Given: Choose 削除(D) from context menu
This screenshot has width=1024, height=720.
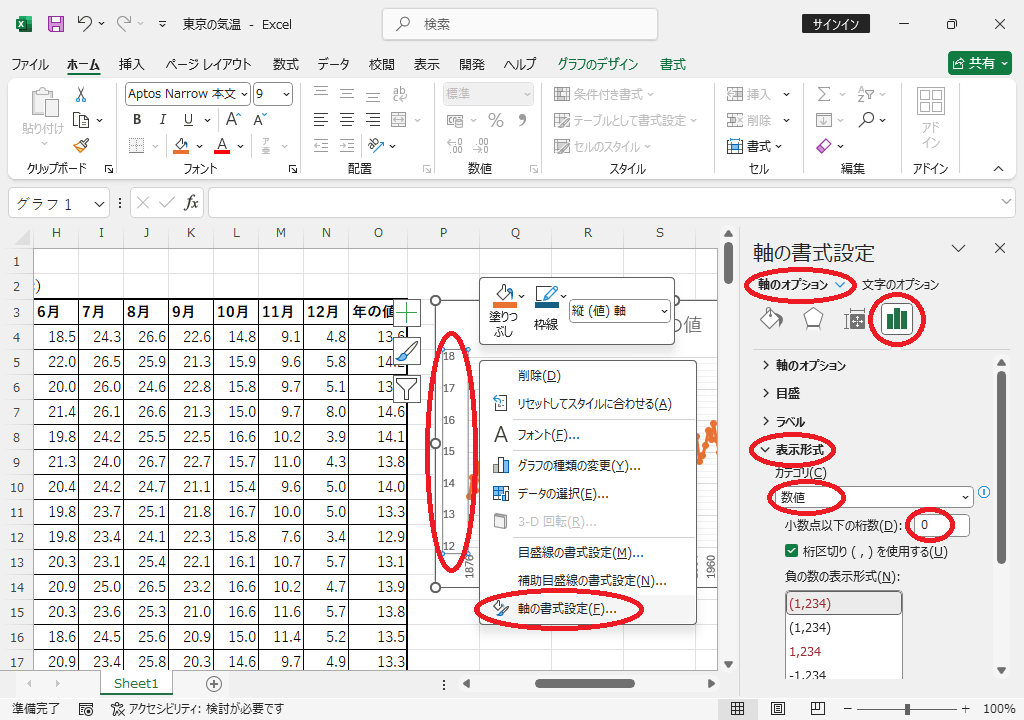Looking at the screenshot, I should (x=588, y=376).
